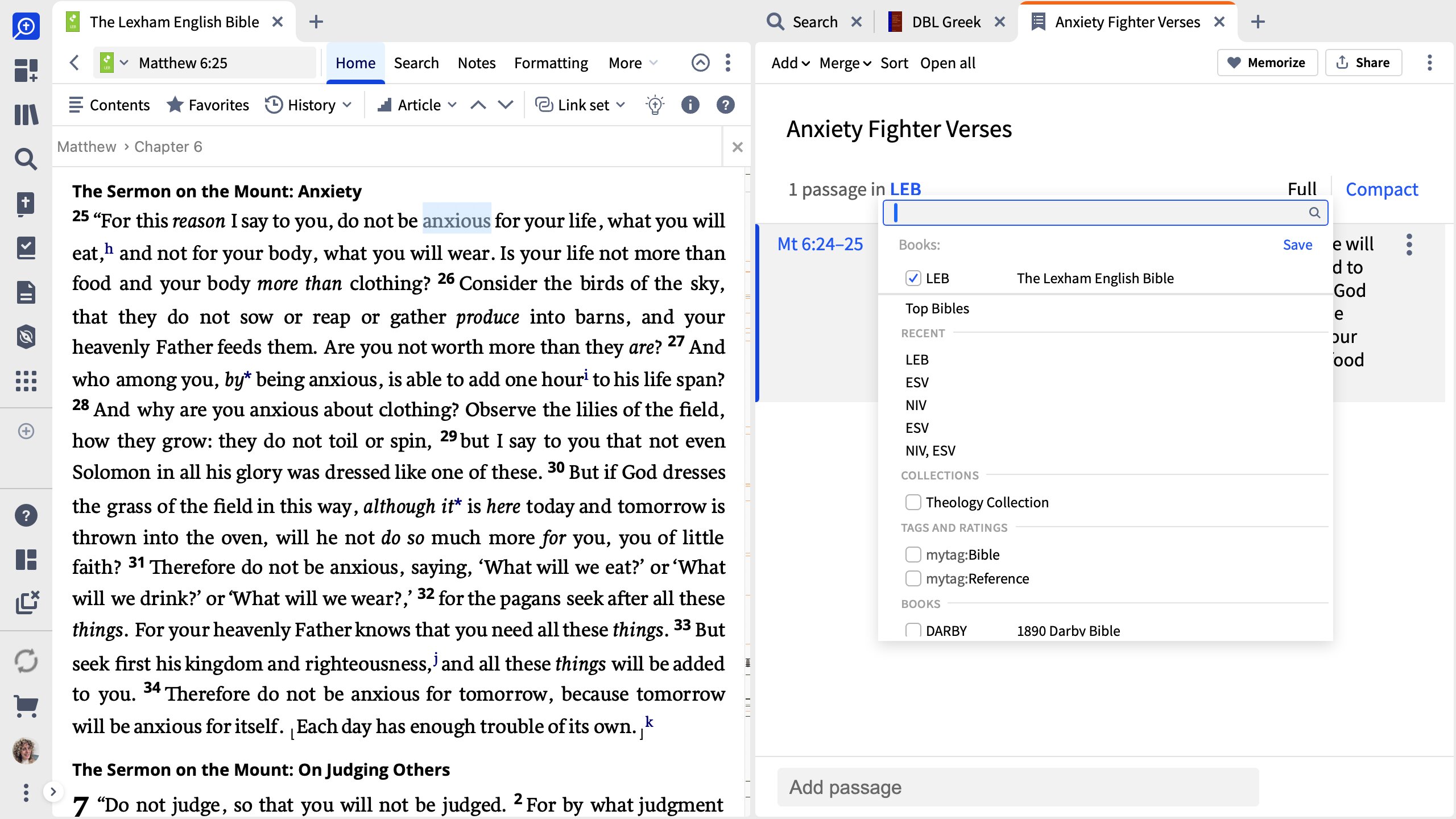Open the user profile avatar
This screenshot has width=1456, height=819.
pos(26,751)
